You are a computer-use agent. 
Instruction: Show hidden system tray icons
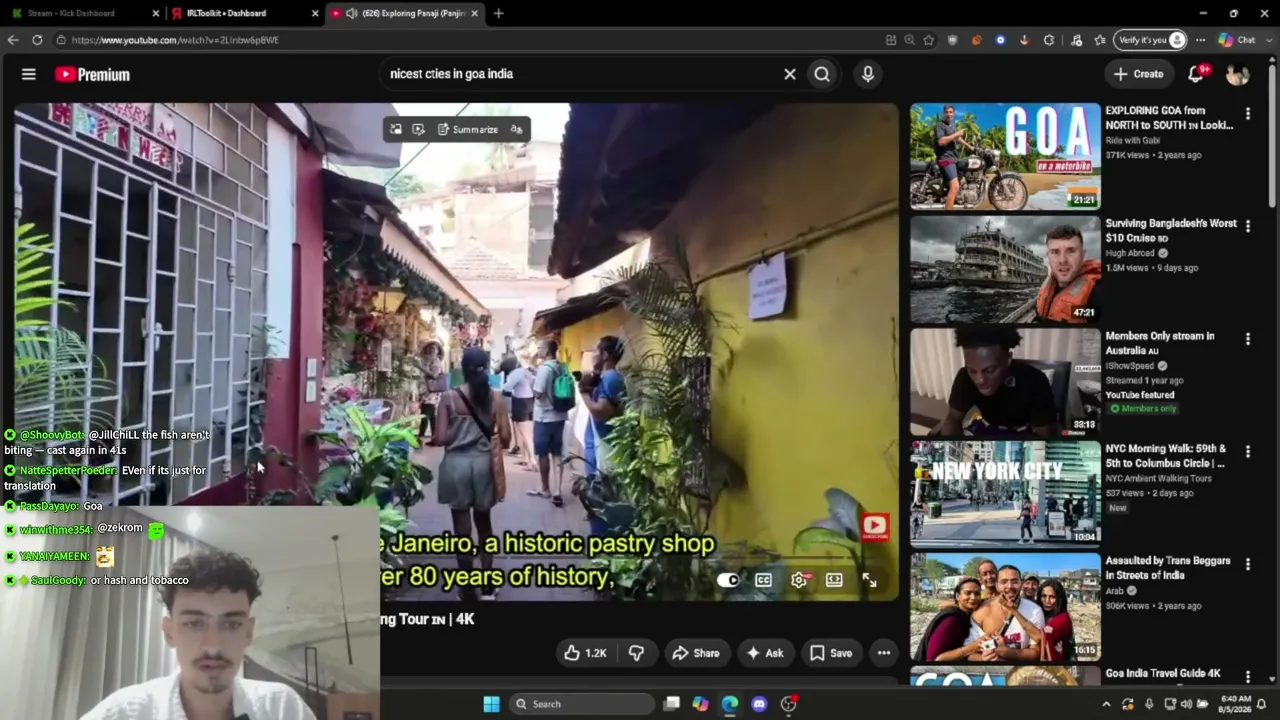click(x=1106, y=704)
